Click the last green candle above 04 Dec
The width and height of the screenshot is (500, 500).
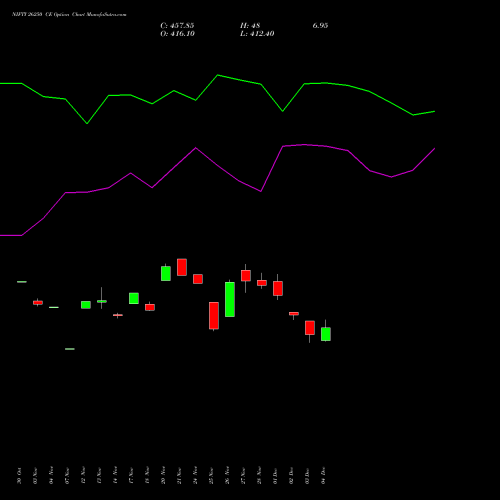coord(326,334)
